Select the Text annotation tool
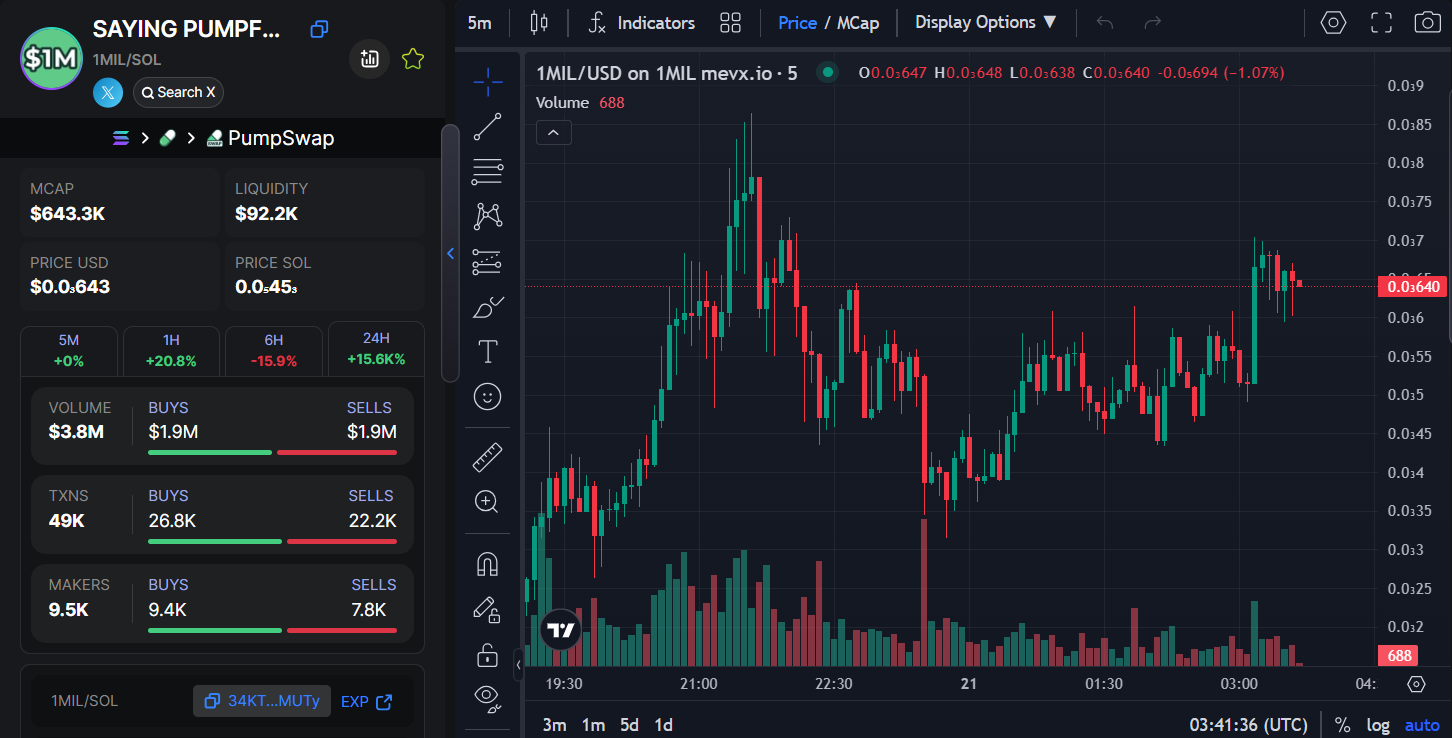Image resolution: width=1452 pixels, height=738 pixels. [487, 351]
